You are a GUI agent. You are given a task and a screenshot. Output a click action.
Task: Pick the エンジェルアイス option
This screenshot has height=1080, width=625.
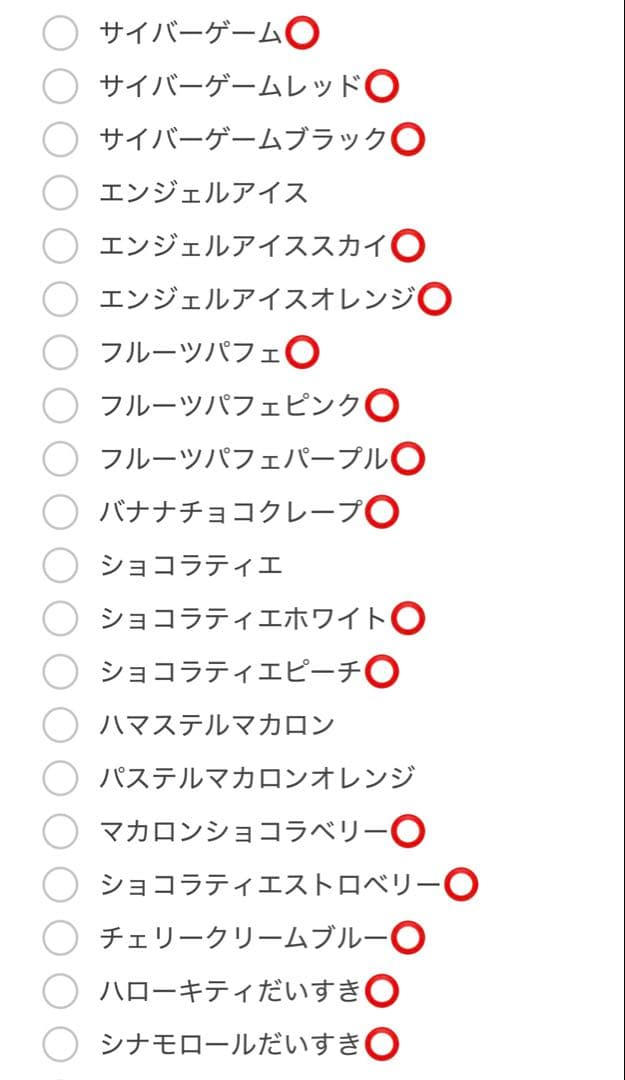(x=60, y=194)
